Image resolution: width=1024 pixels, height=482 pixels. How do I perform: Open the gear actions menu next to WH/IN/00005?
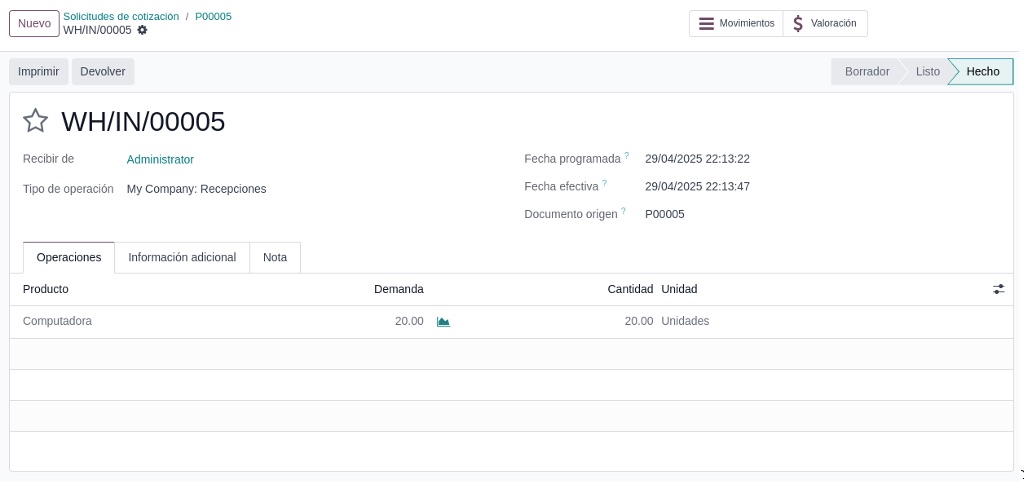coord(142,30)
